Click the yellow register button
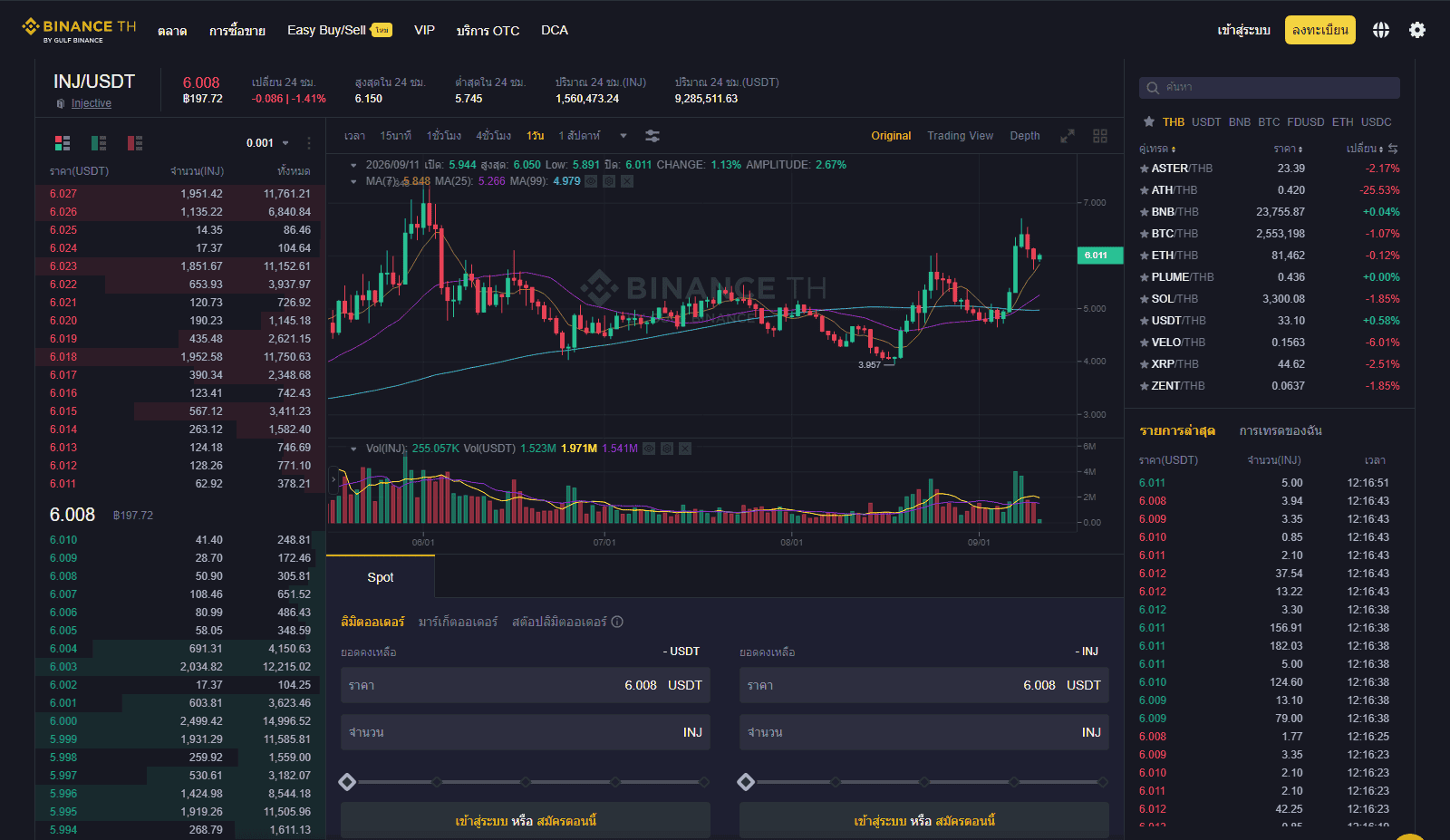This screenshot has width=1450, height=840. pos(1320,30)
